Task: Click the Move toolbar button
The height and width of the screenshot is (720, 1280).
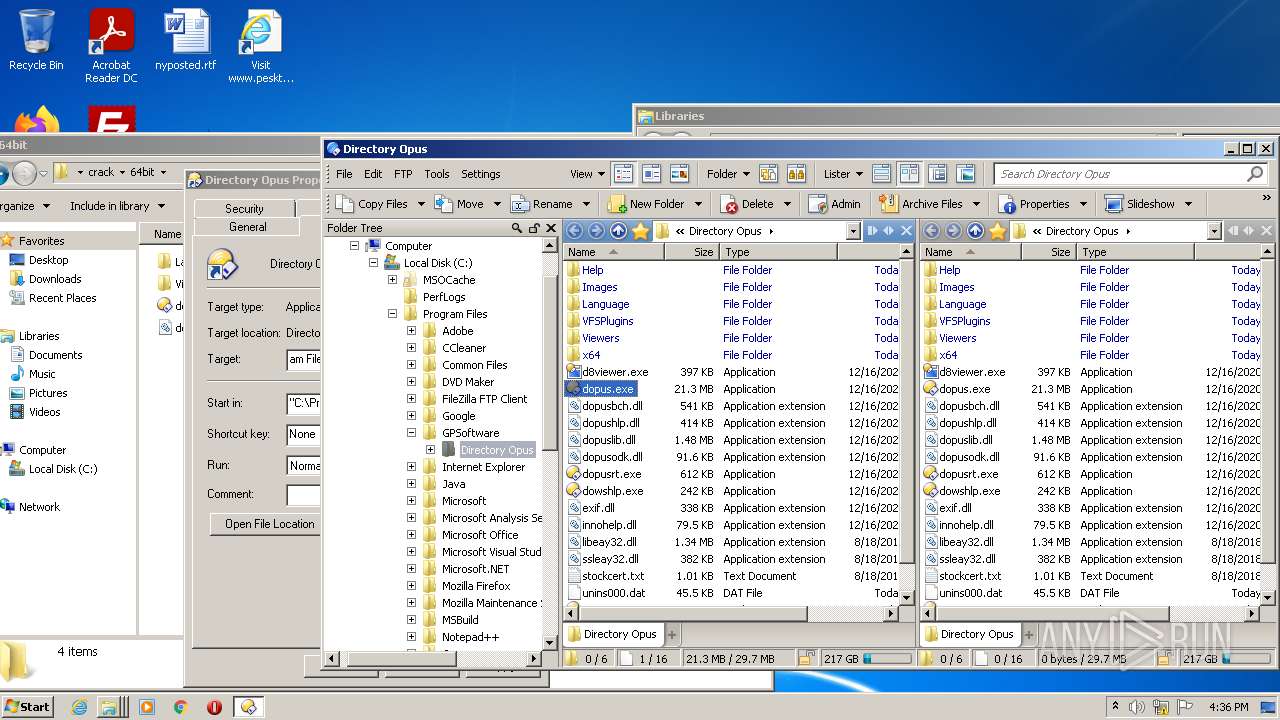Action: (460, 204)
